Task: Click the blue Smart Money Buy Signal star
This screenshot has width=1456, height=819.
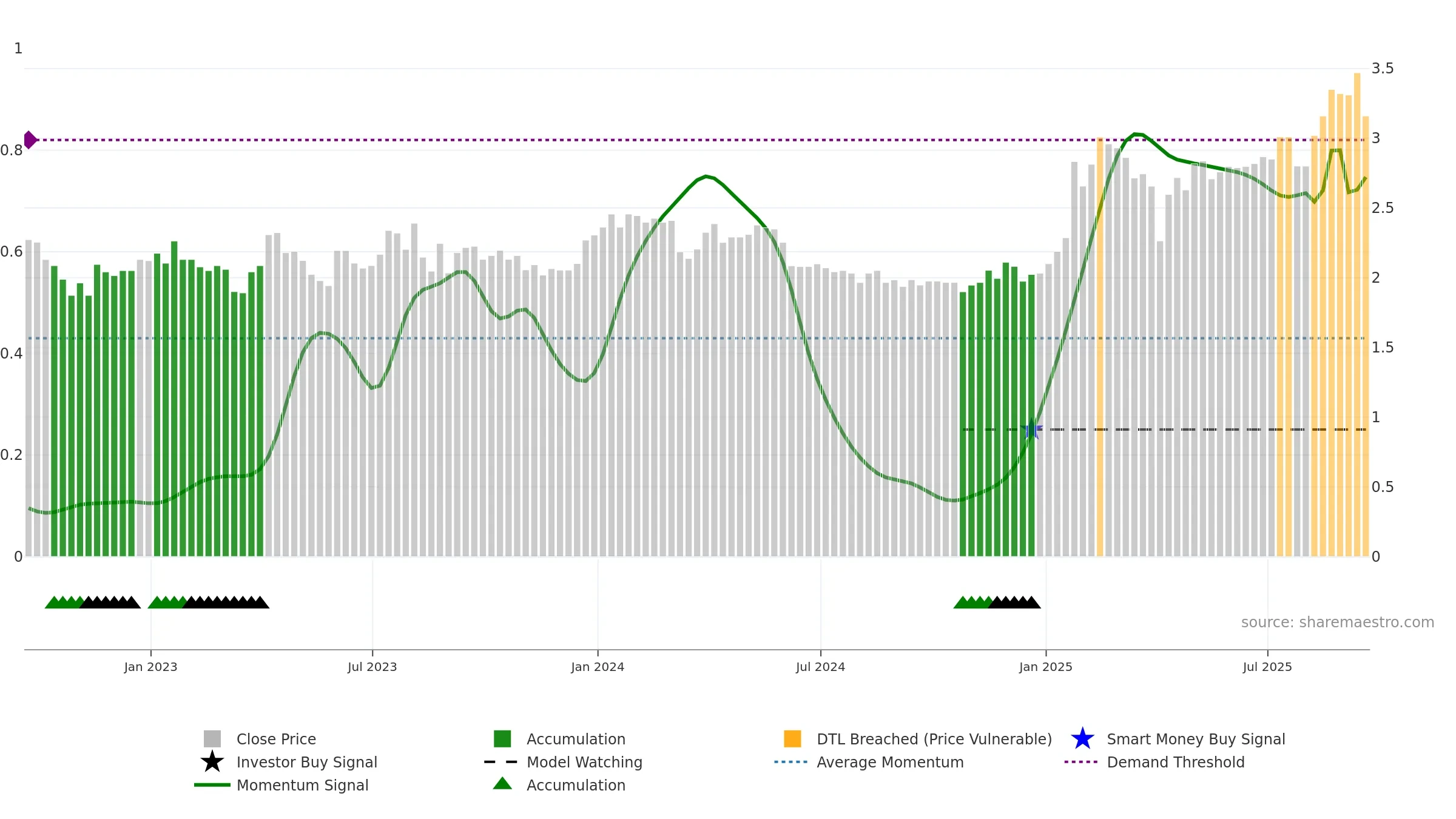Action: (x=1082, y=738)
